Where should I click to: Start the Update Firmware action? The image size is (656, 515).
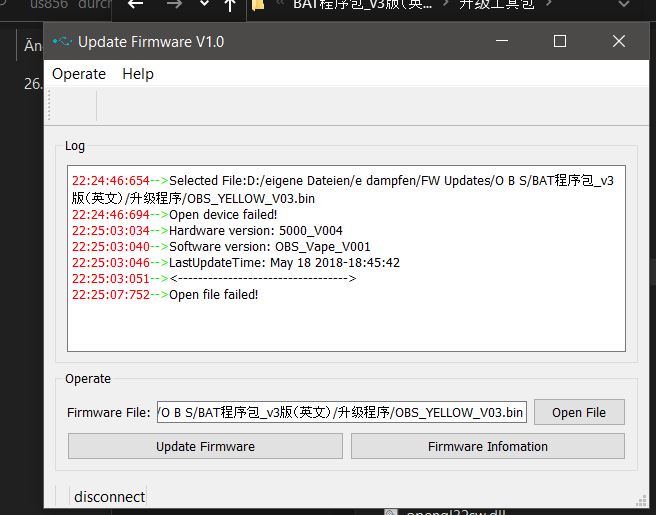click(x=205, y=446)
